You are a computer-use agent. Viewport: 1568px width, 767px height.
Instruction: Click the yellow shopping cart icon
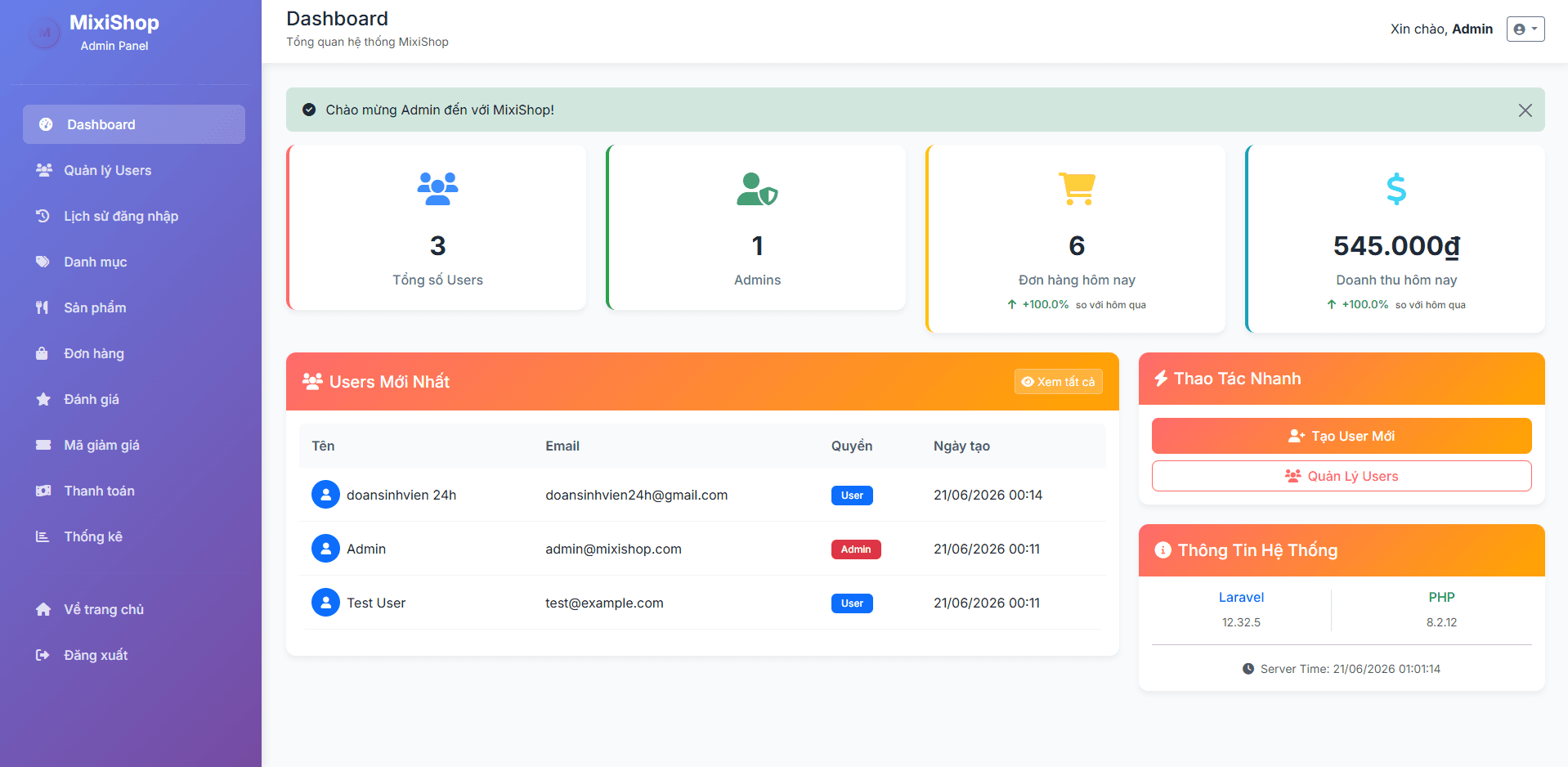pos(1077,189)
